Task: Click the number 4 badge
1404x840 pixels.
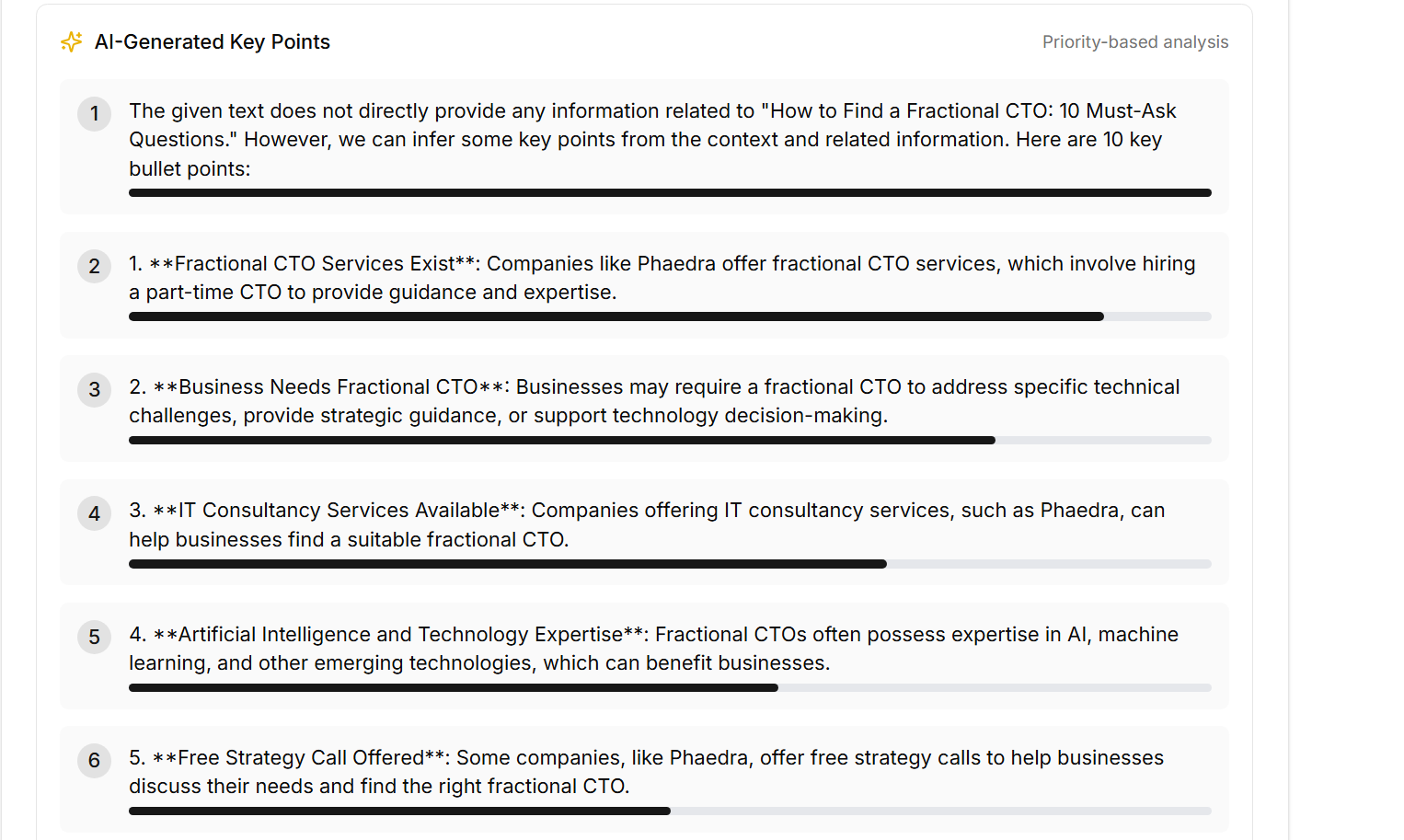Action: pos(94,514)
